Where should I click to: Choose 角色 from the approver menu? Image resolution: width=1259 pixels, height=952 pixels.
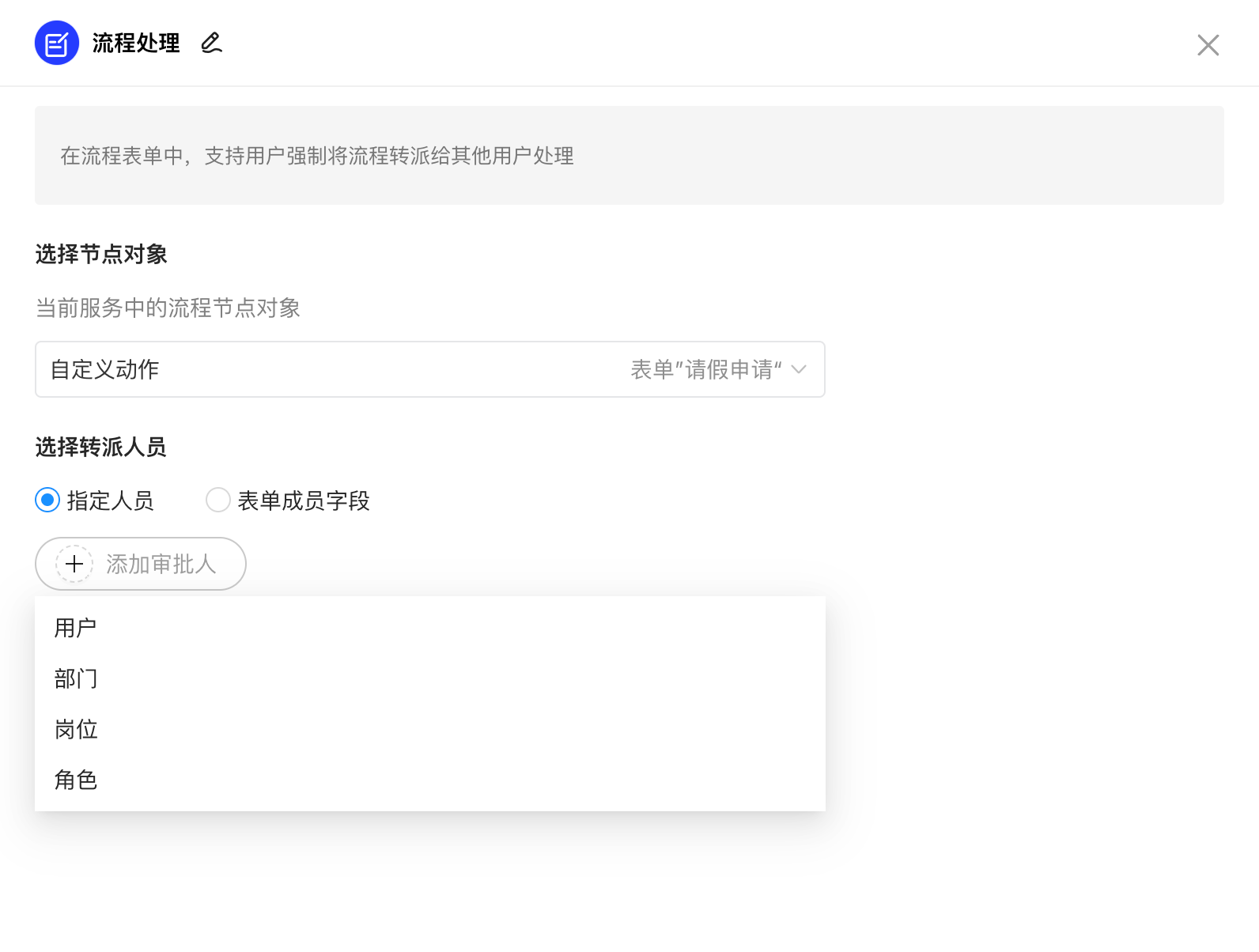coord(76,780)
